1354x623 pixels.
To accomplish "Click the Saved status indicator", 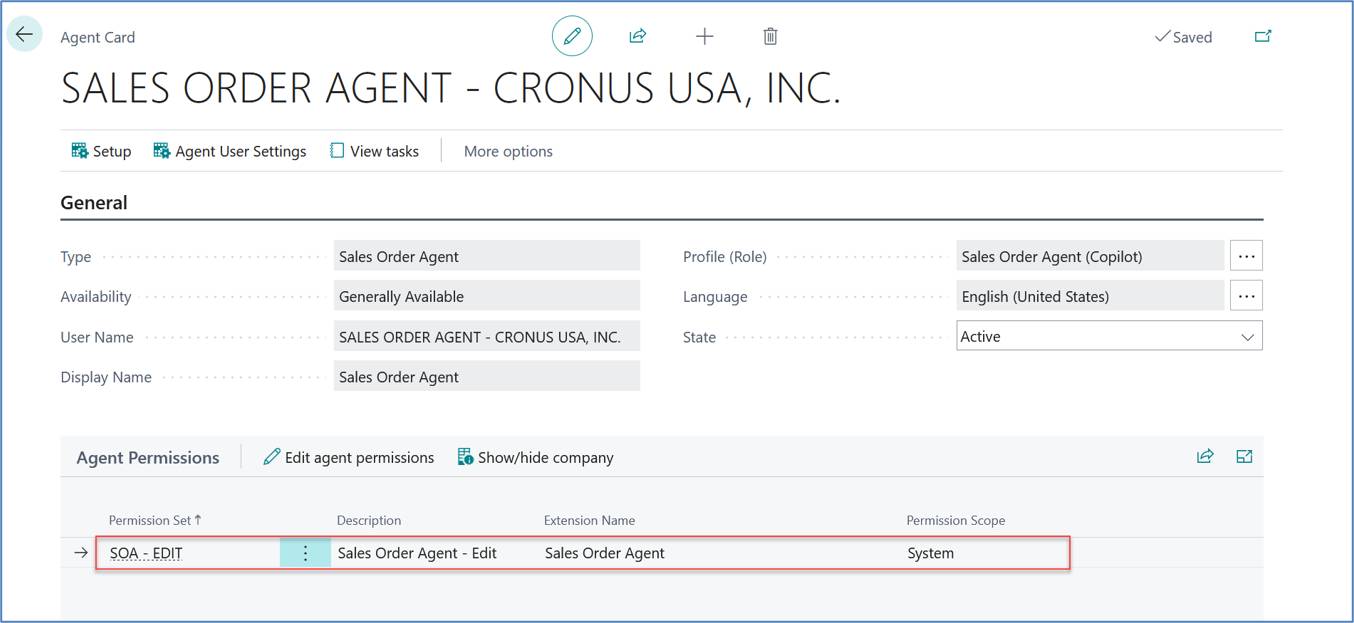I will pos(1183,37).
